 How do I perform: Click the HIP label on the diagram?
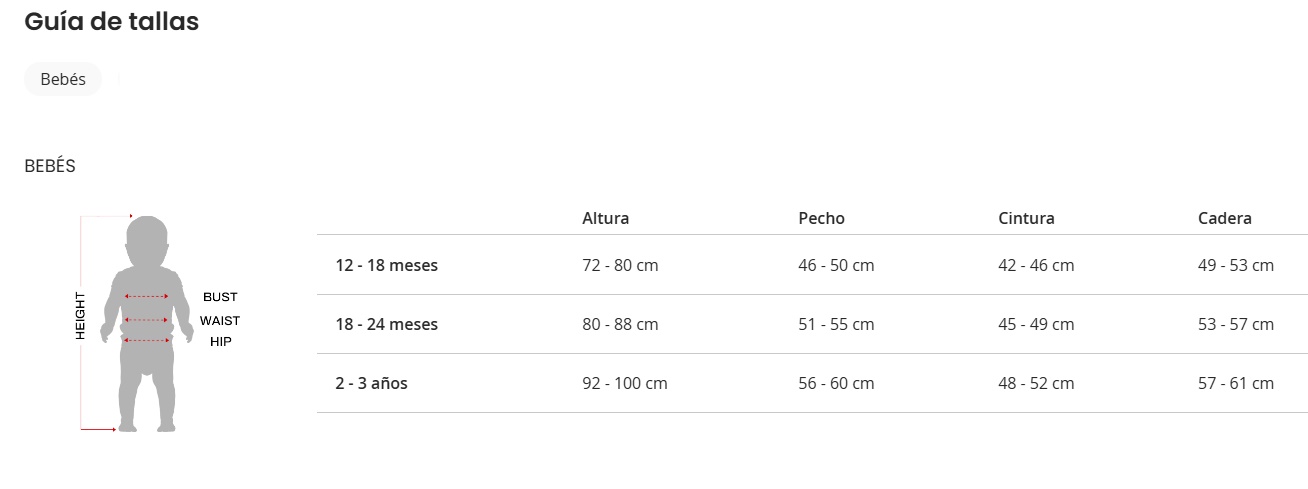click(220, 342)
